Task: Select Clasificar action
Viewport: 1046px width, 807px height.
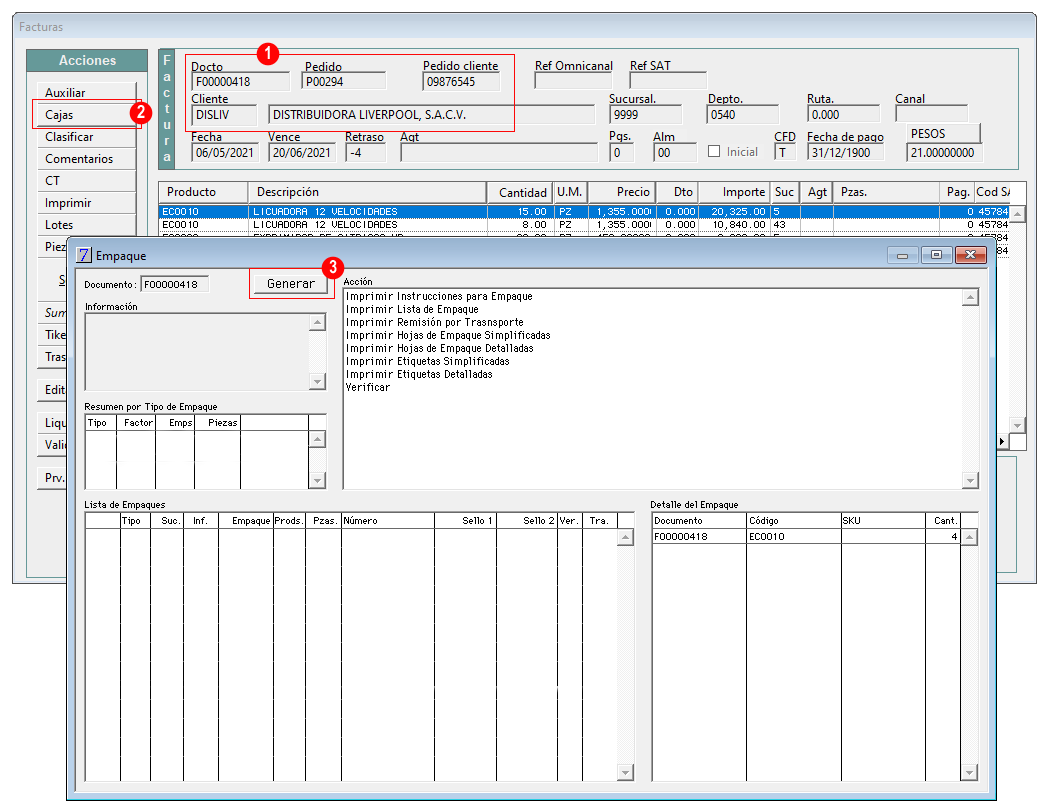Action: tap(86, 136)
